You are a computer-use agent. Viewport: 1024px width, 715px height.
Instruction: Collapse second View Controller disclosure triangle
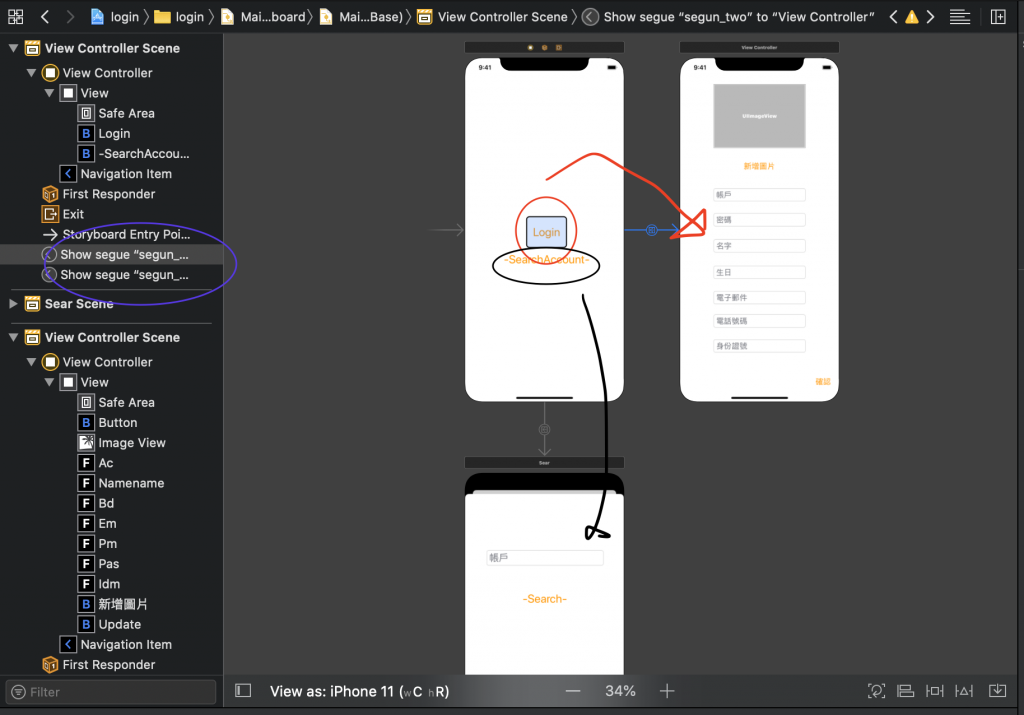point(31,362)
